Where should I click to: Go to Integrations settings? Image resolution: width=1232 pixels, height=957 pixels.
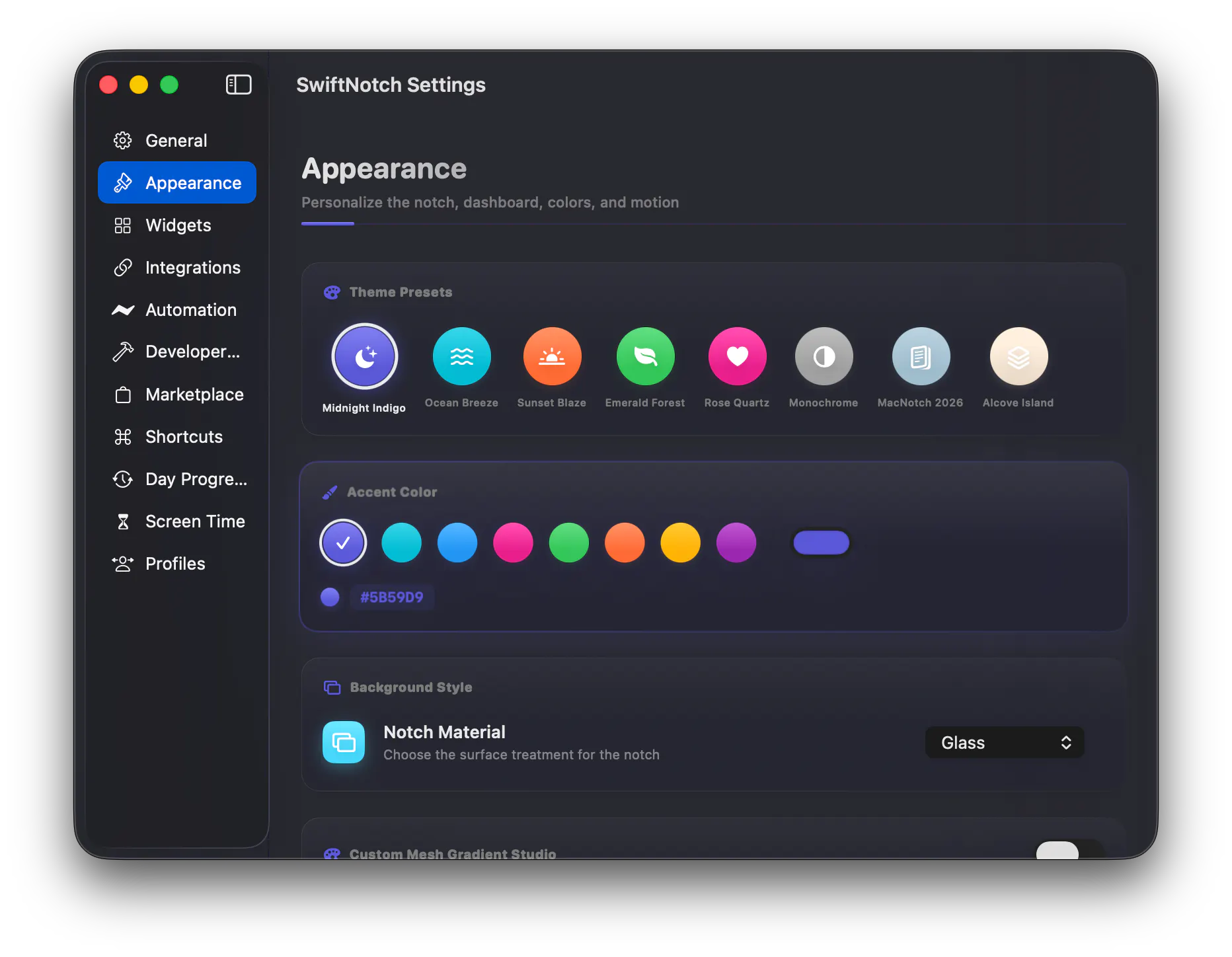[x=176, y=268]
